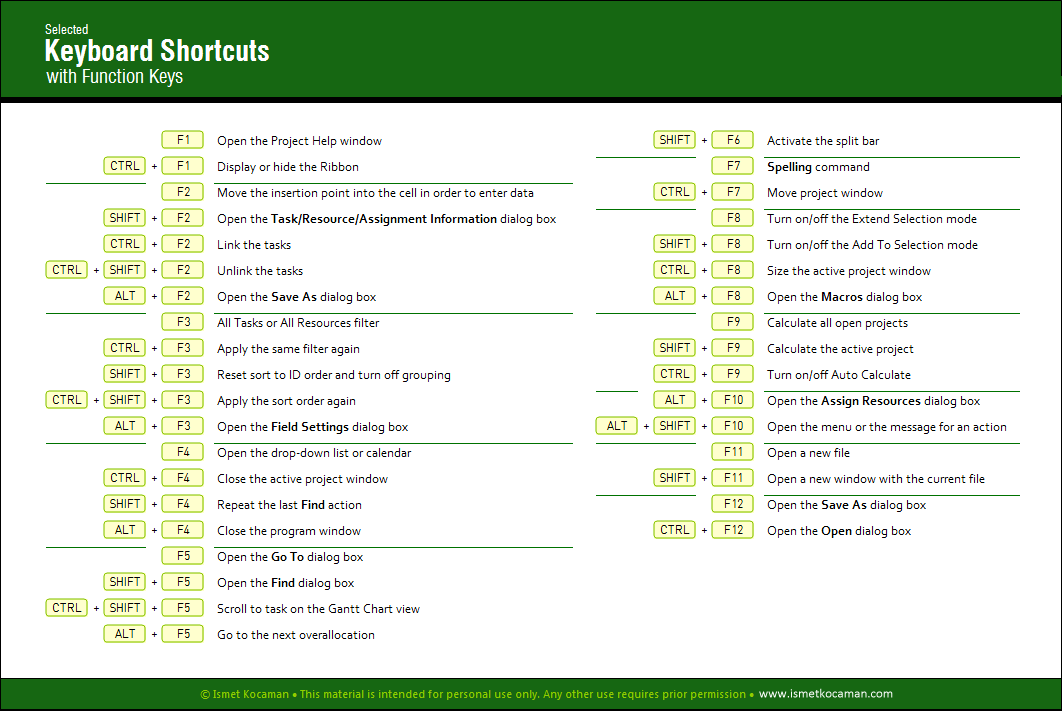
Task: Click the SHIFT key in the 'Scroll to task on the Gantt Chart' row
Action: coord(125,608)
